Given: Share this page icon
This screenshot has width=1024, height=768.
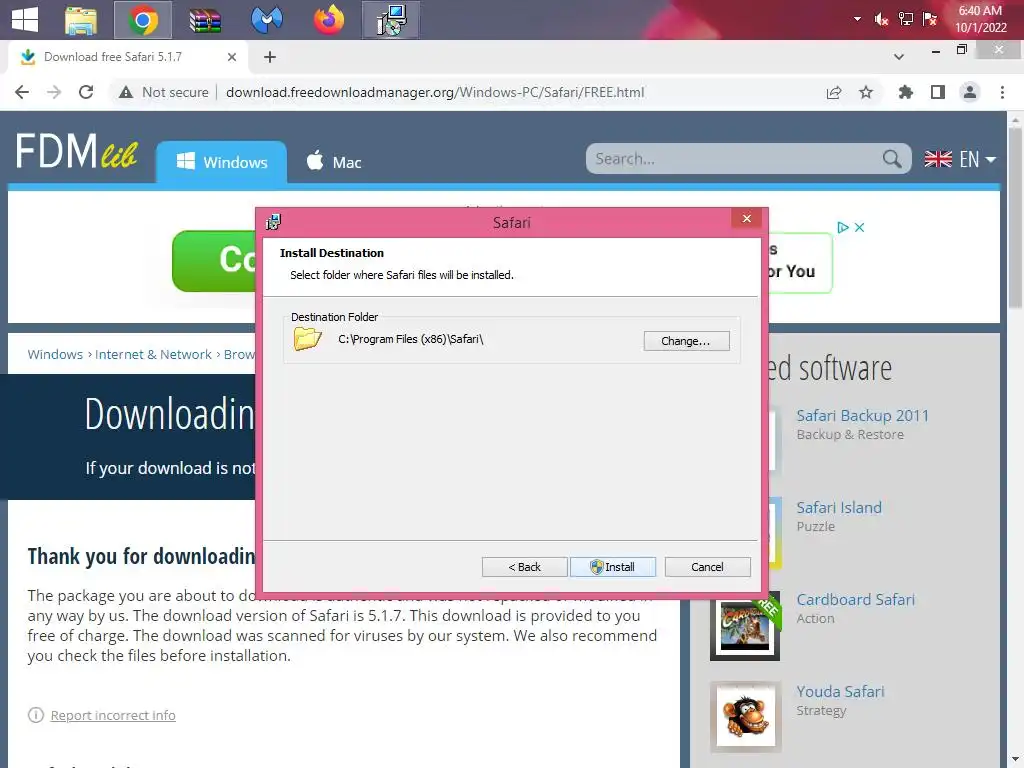Looking at the screenshot, I should [834, 92].
